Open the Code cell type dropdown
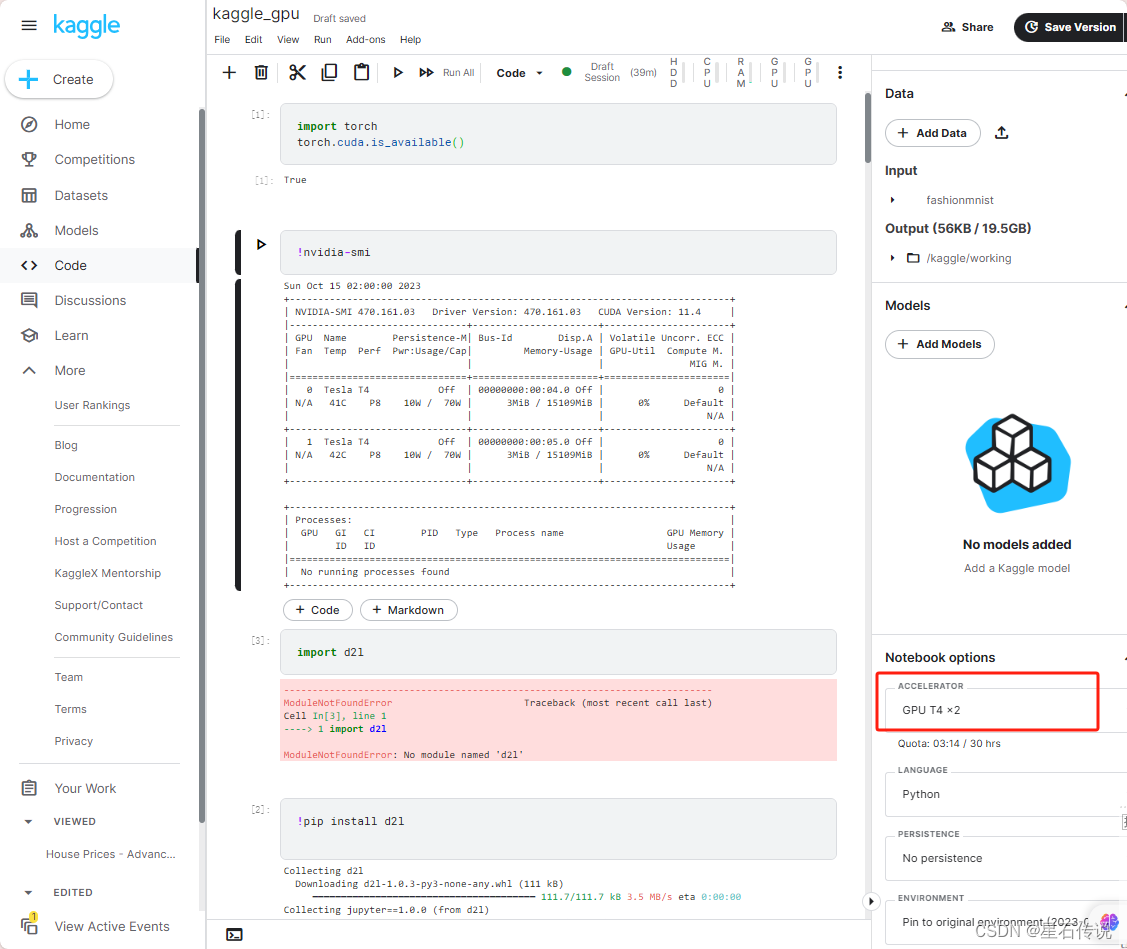The width and height of the screenshot is (1127, 949). coord(519,73)
